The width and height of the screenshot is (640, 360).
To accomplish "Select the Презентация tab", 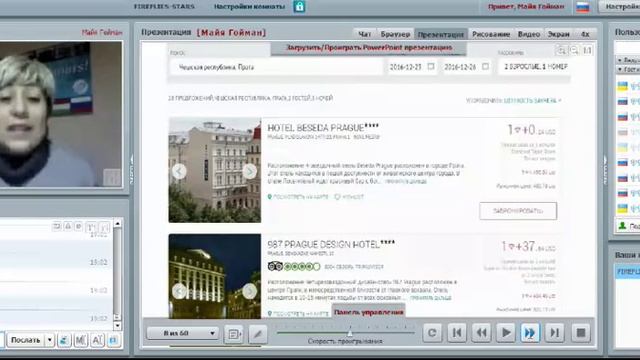I will pyautogui.click(x=441, y=34).
